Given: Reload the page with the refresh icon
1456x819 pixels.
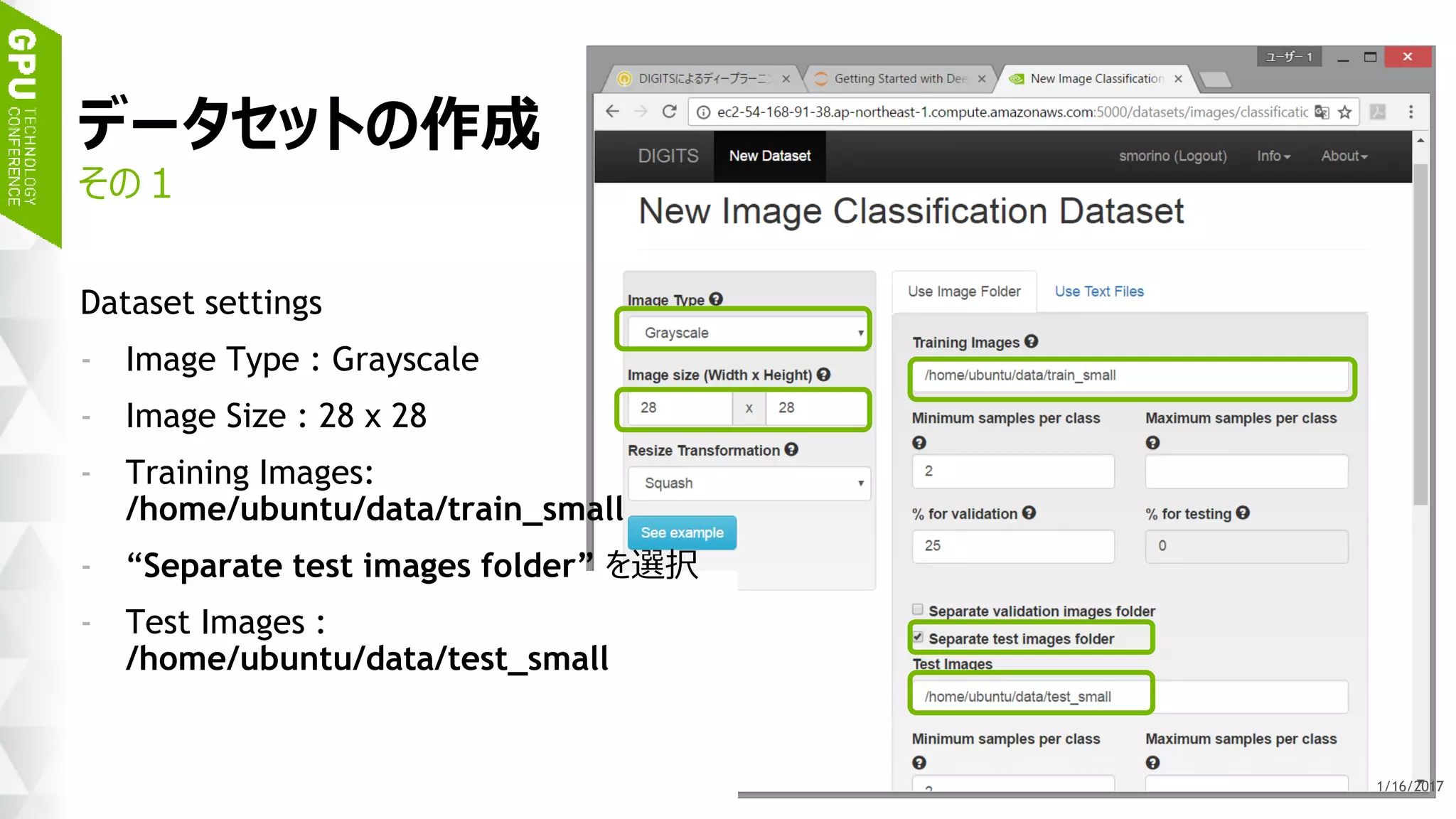Looking at the screenshot, I should (669, 112).
